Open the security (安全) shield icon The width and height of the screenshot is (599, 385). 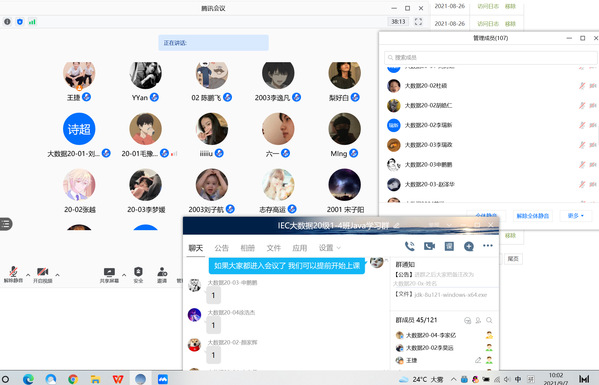(138, 275)
